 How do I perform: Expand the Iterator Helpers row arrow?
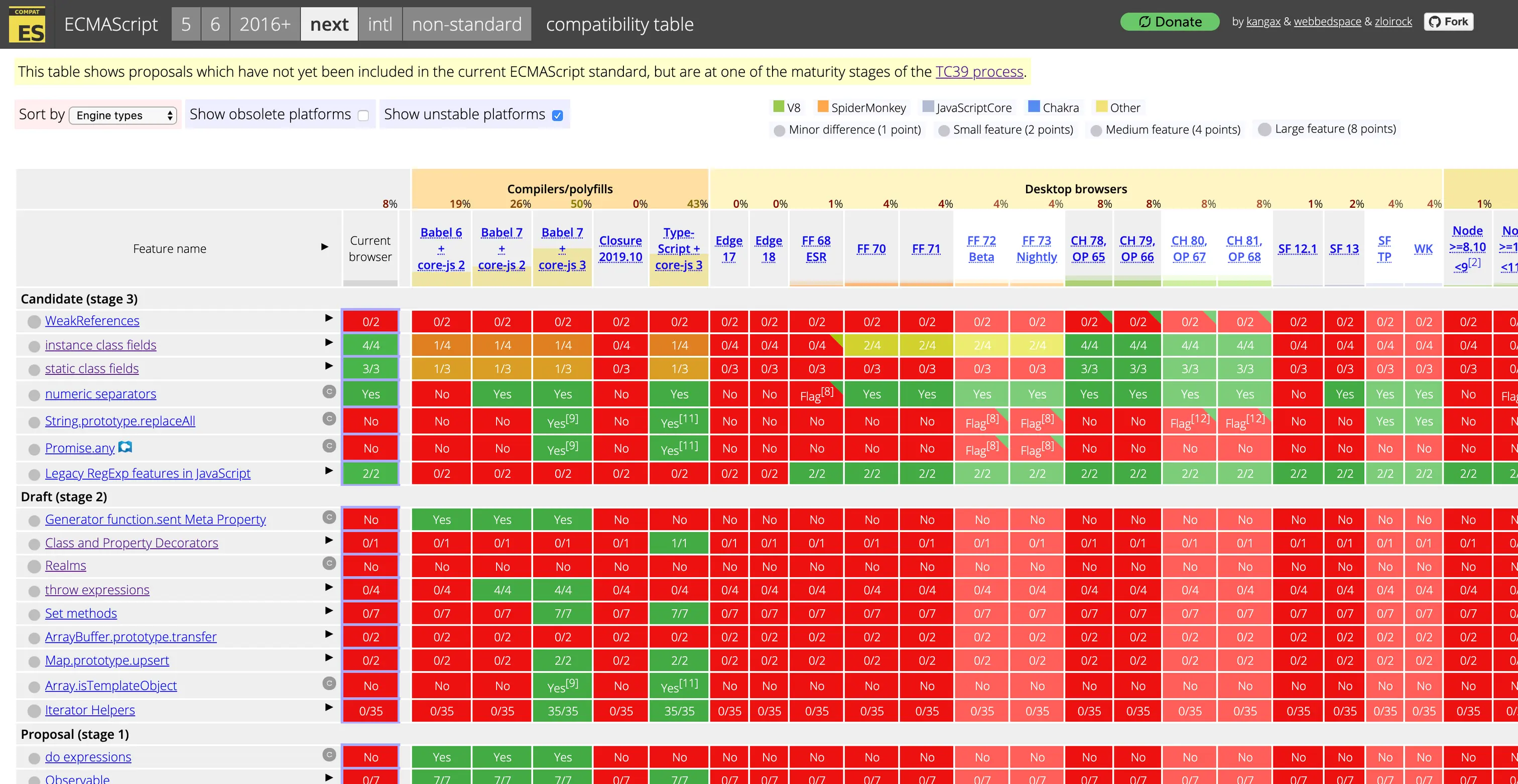coord(329,707)
